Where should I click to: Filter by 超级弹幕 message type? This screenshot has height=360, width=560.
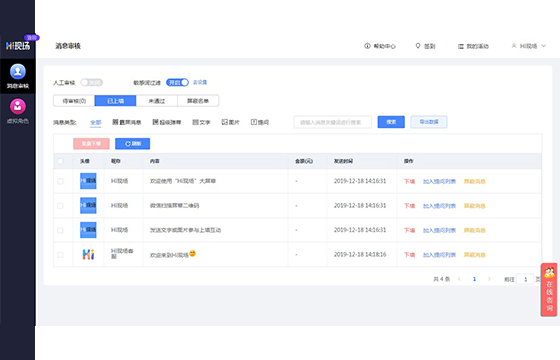[167, 122]
